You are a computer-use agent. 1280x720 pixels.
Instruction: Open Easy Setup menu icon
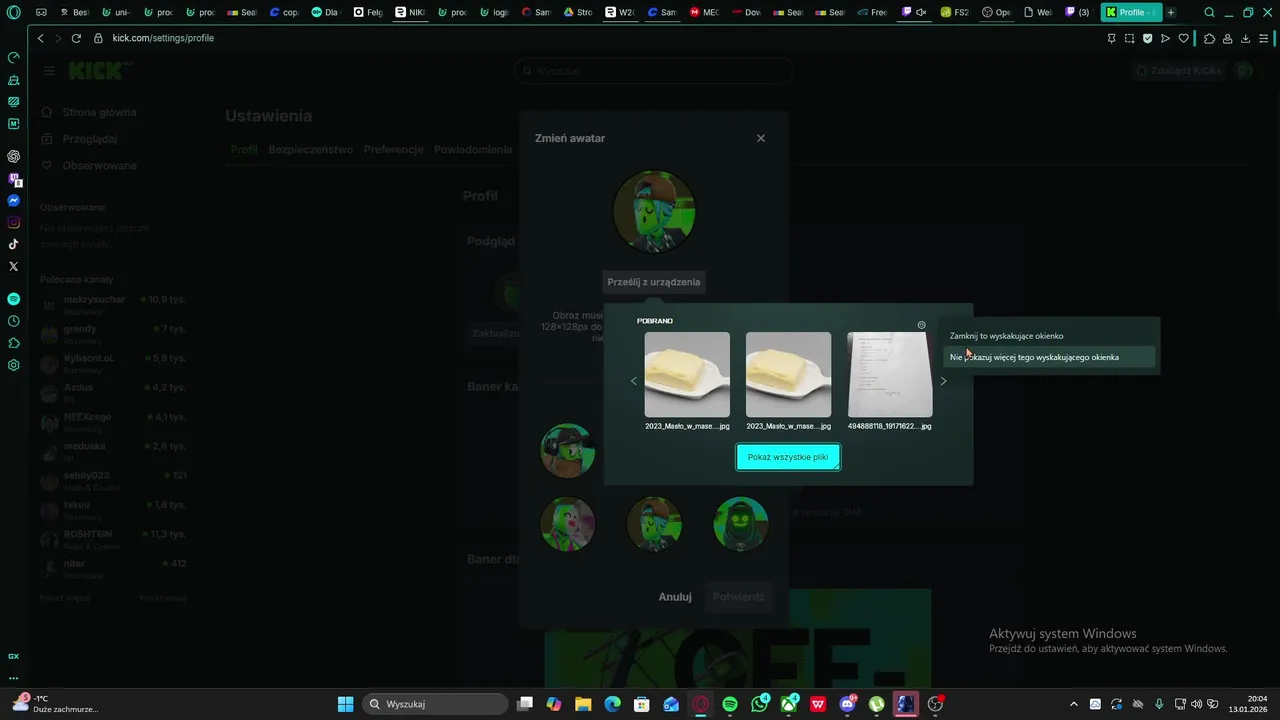point(1266,38)
